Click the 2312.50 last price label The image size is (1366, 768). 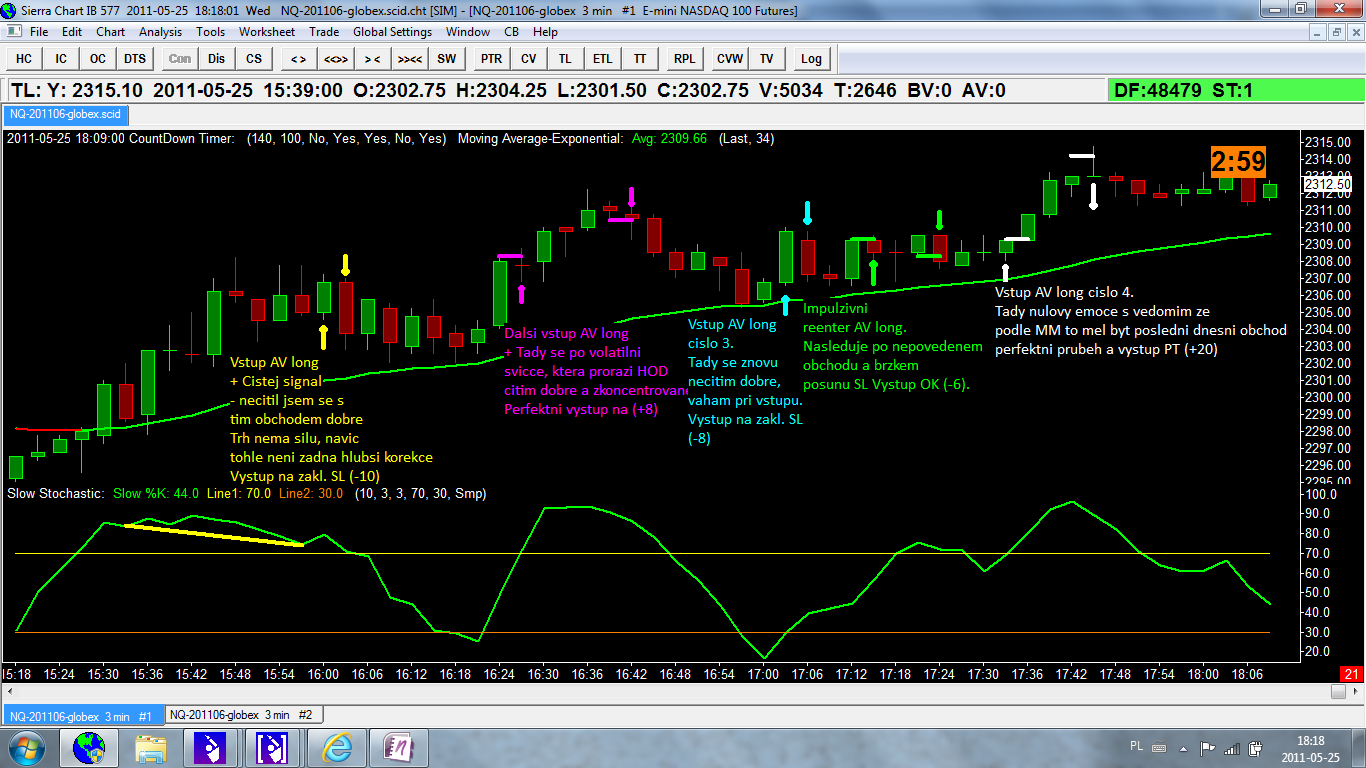pyautogui.click(x=1330, y=184)
